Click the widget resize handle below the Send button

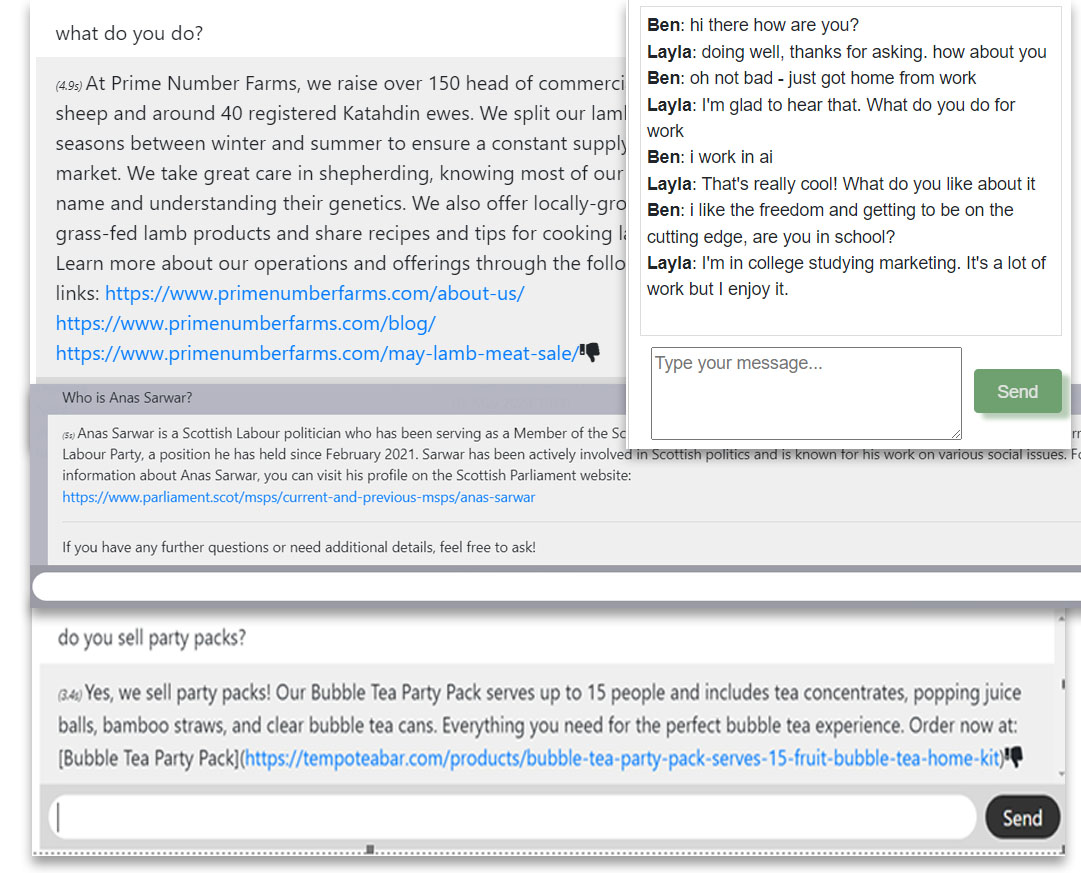pyautogui.click(x=1062, y=850)
